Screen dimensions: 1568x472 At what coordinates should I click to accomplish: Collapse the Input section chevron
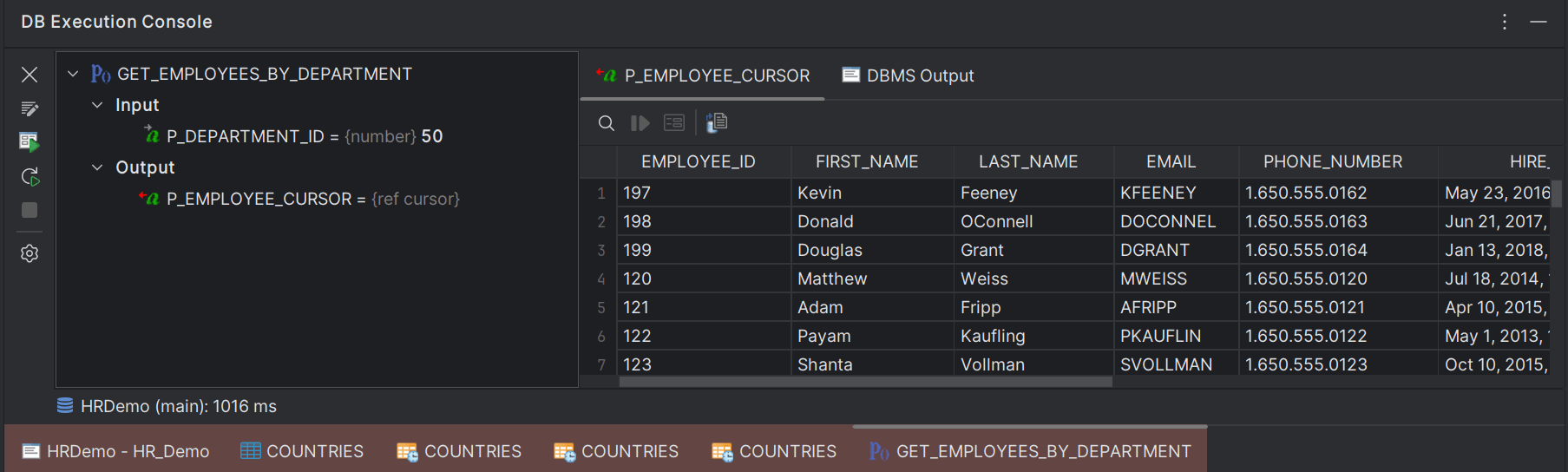pyautogui.click(x=97, y=105)
